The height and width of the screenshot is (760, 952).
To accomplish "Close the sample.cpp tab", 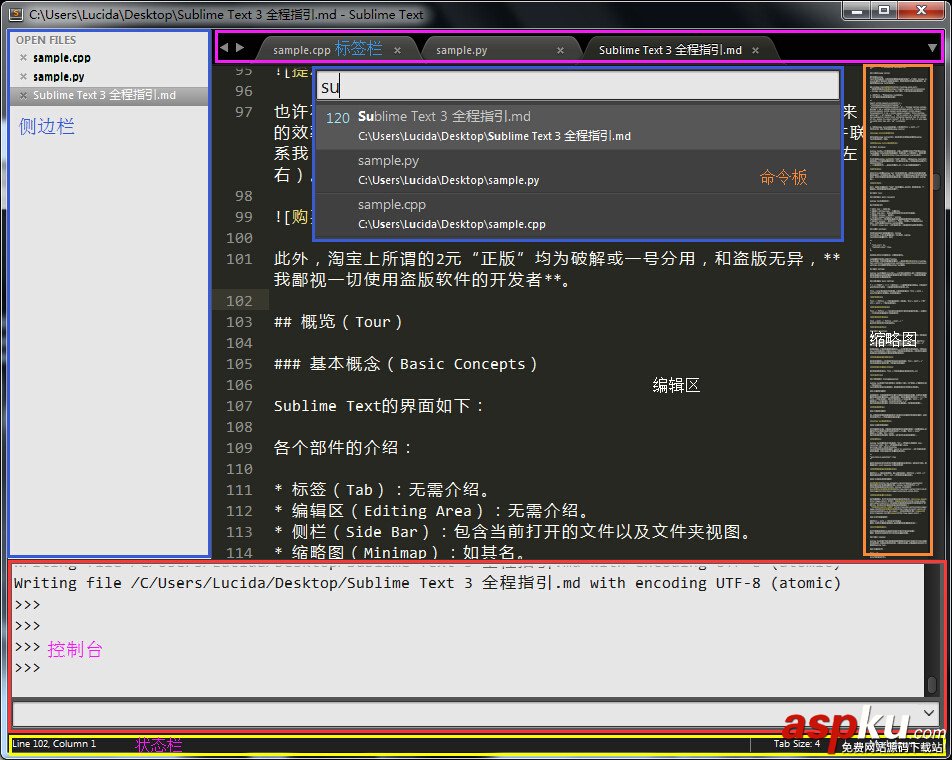I will point(397,50).
